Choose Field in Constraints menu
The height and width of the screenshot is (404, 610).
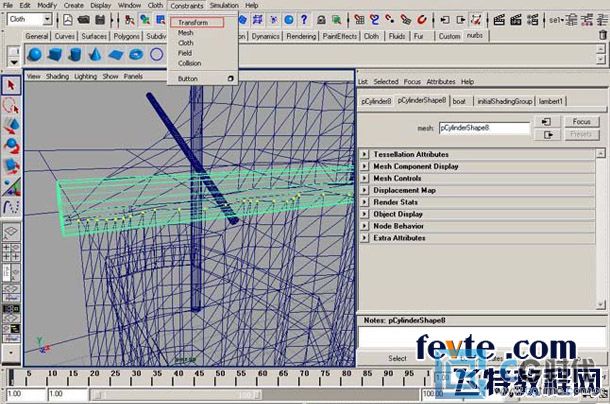tap(185, 53)
